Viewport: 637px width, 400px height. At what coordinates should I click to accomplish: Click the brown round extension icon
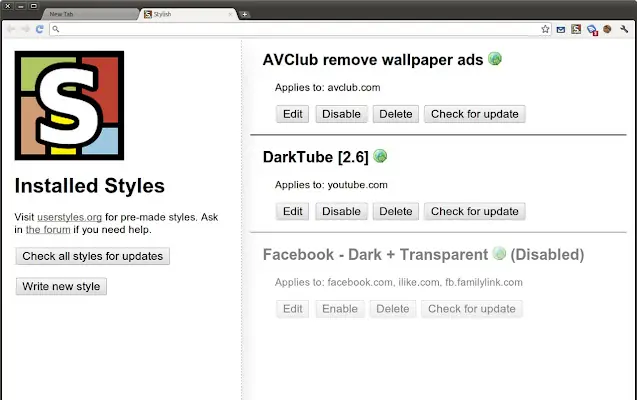(607, 29)
